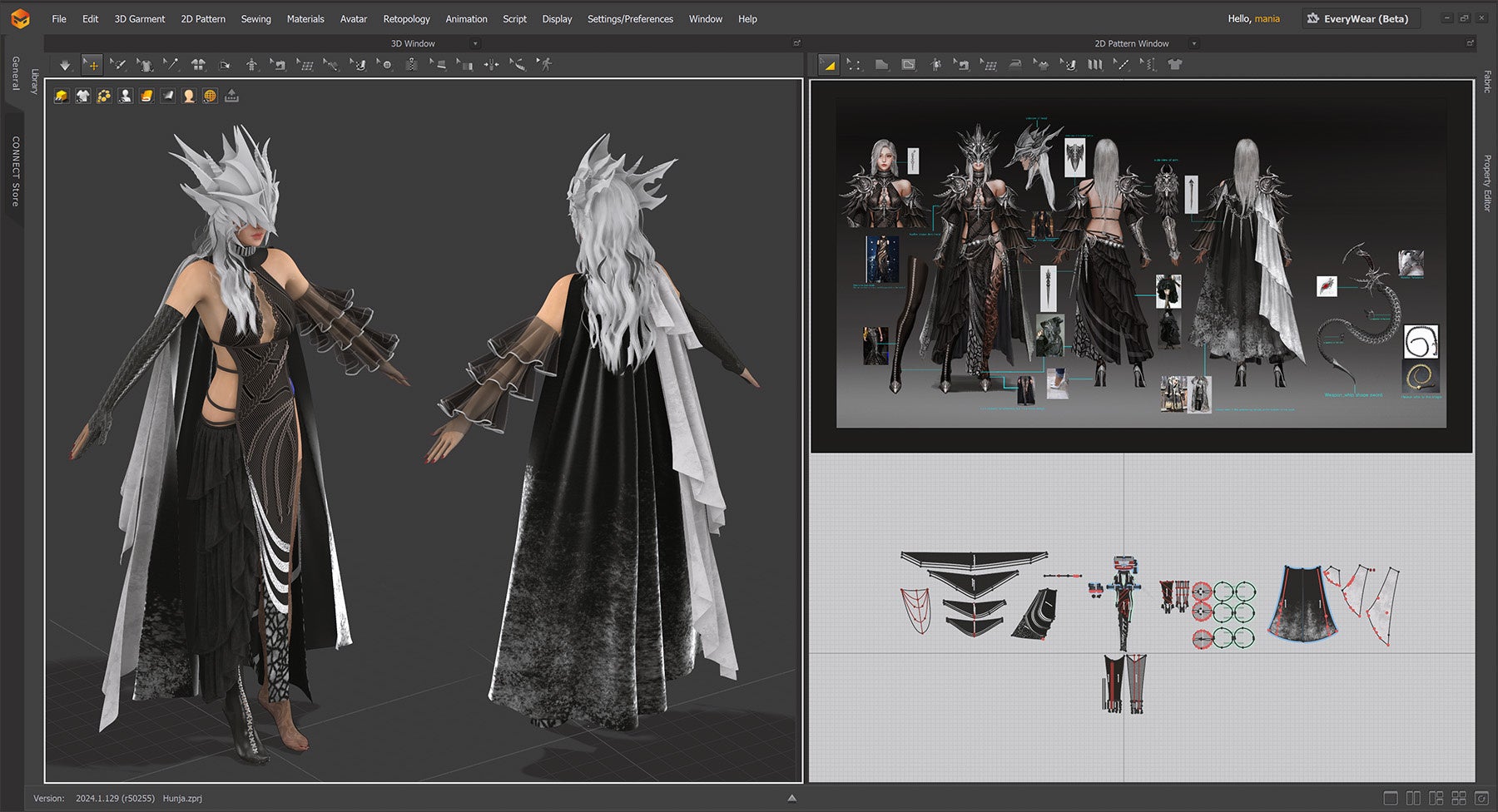Toggle avatar display icon in 3D viewport
Image resolution: width=1498 pixels, height=812 pixels.
(x=125, y=97)
